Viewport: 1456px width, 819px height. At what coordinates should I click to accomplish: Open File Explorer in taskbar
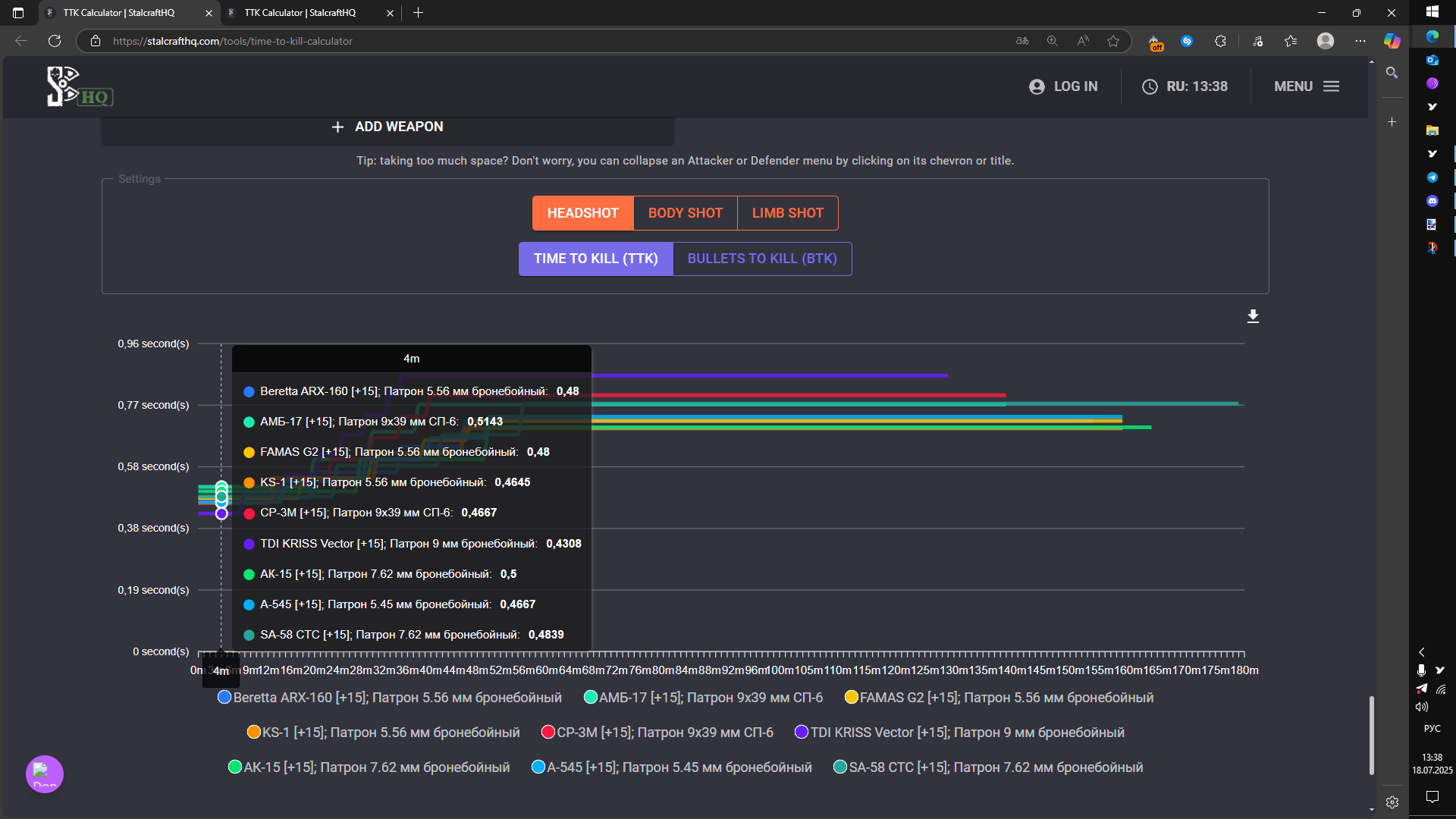coord(1432,130)
